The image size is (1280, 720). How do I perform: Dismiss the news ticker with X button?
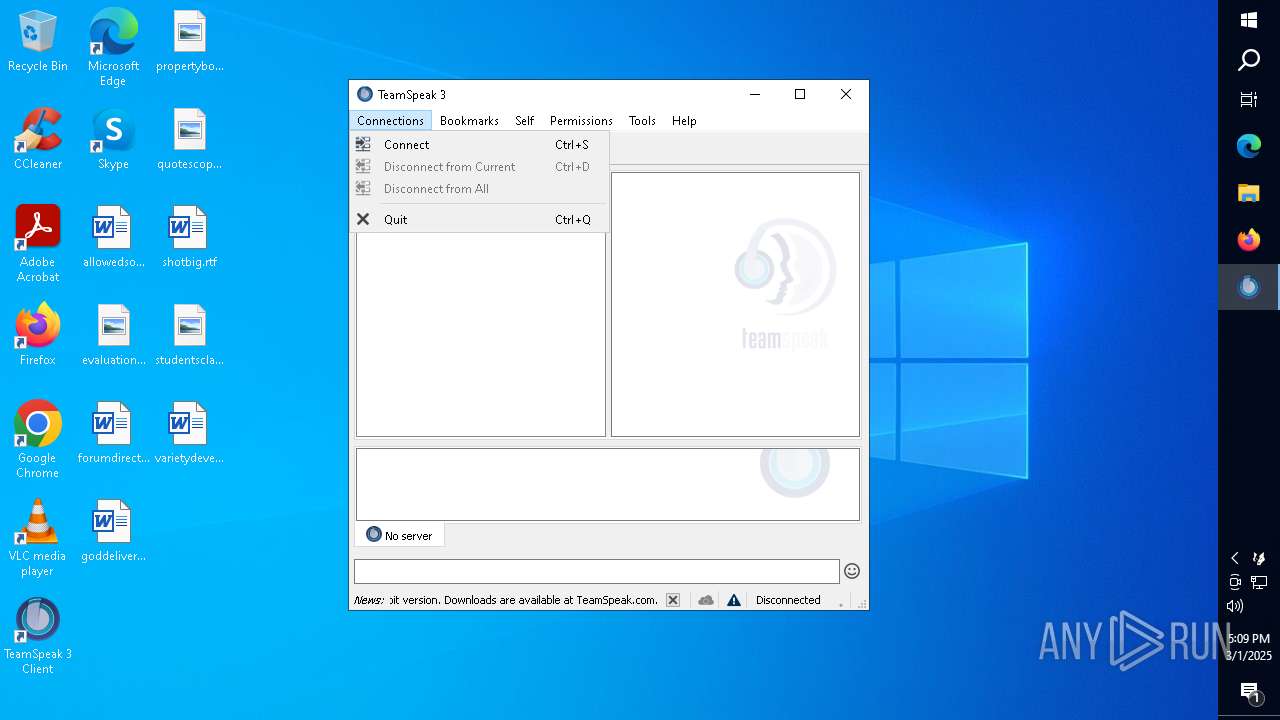pyautogui.click(x=673, y=600)
